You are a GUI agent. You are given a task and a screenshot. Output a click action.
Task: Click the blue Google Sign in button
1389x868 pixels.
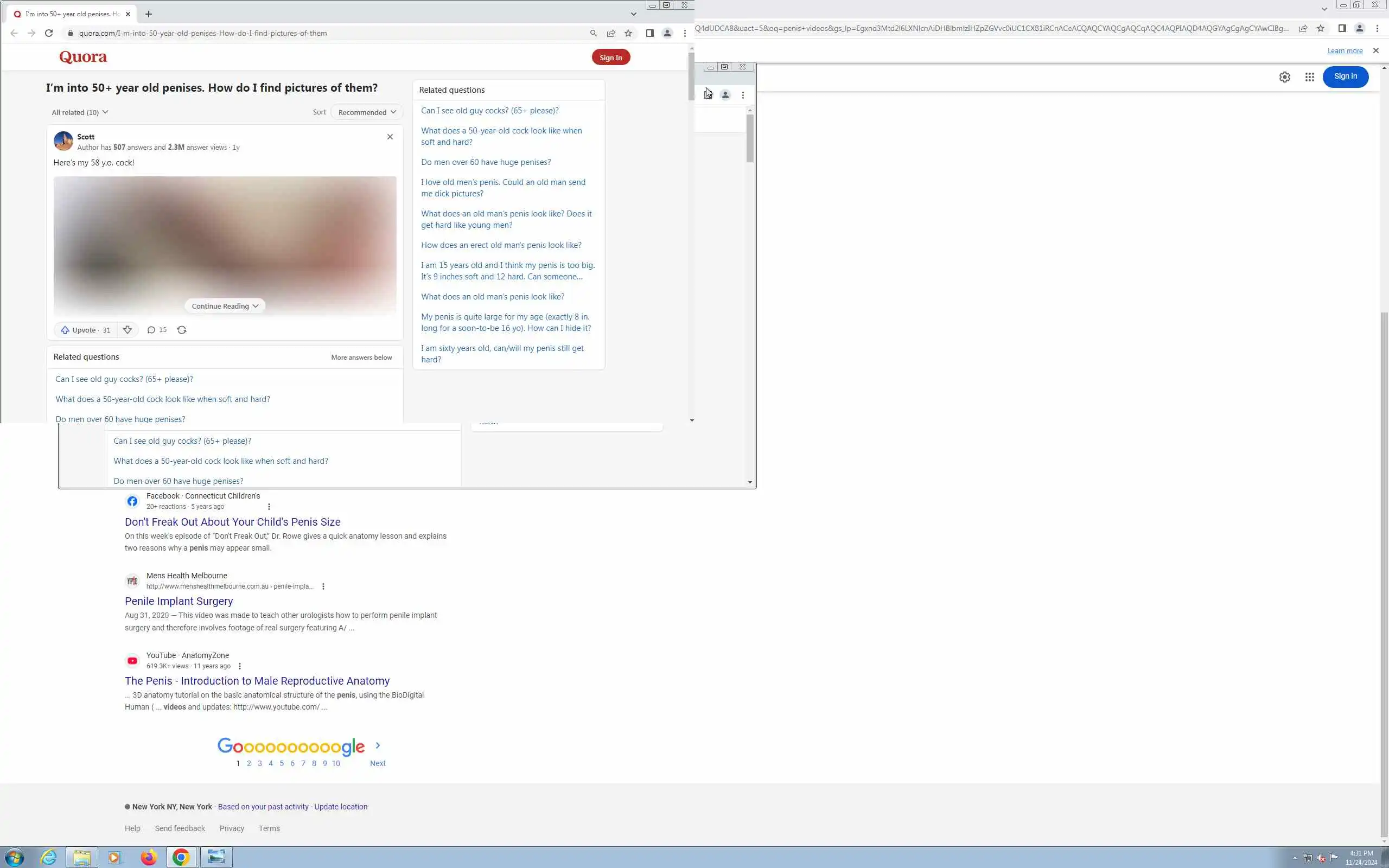click(1345, 76)
